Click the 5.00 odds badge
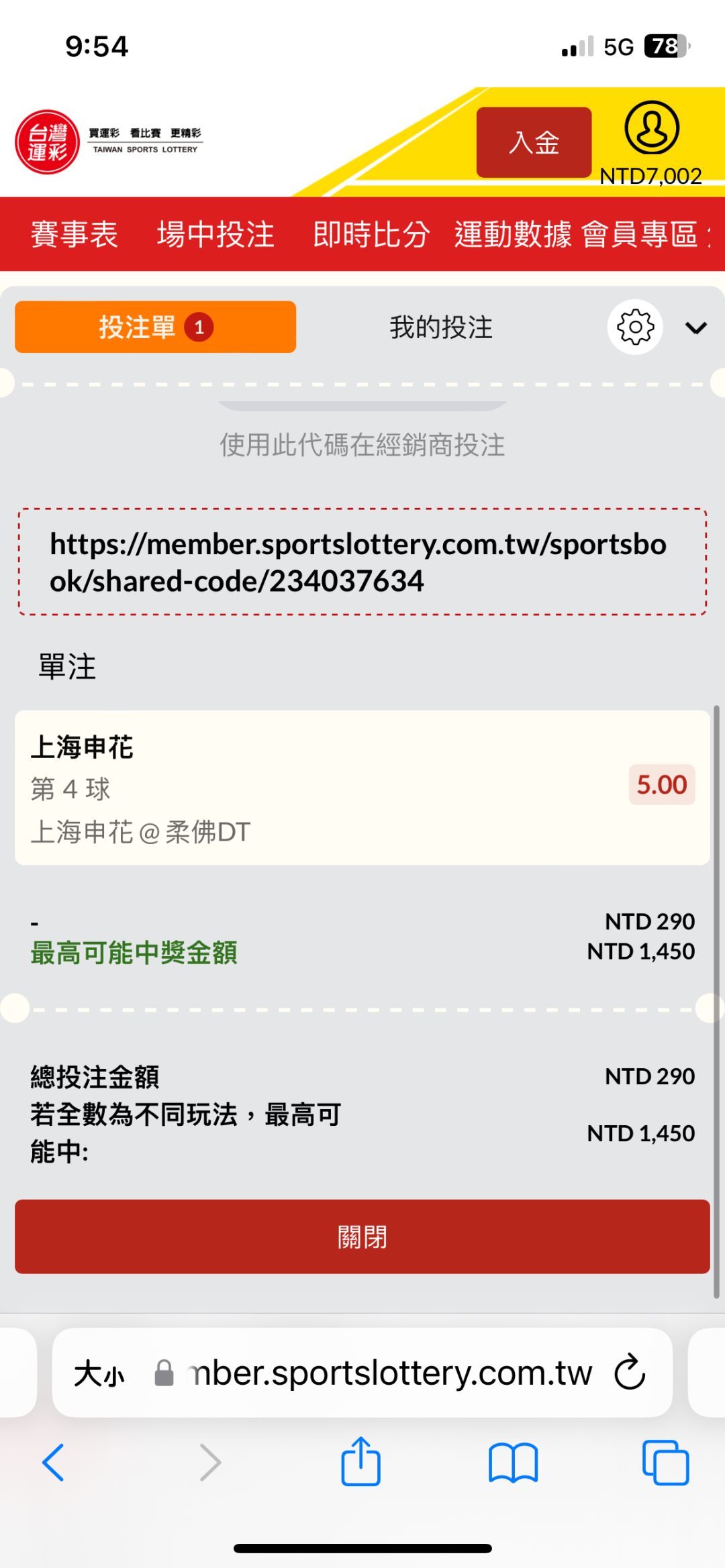 pyautogui.click(x=661, y=785)
